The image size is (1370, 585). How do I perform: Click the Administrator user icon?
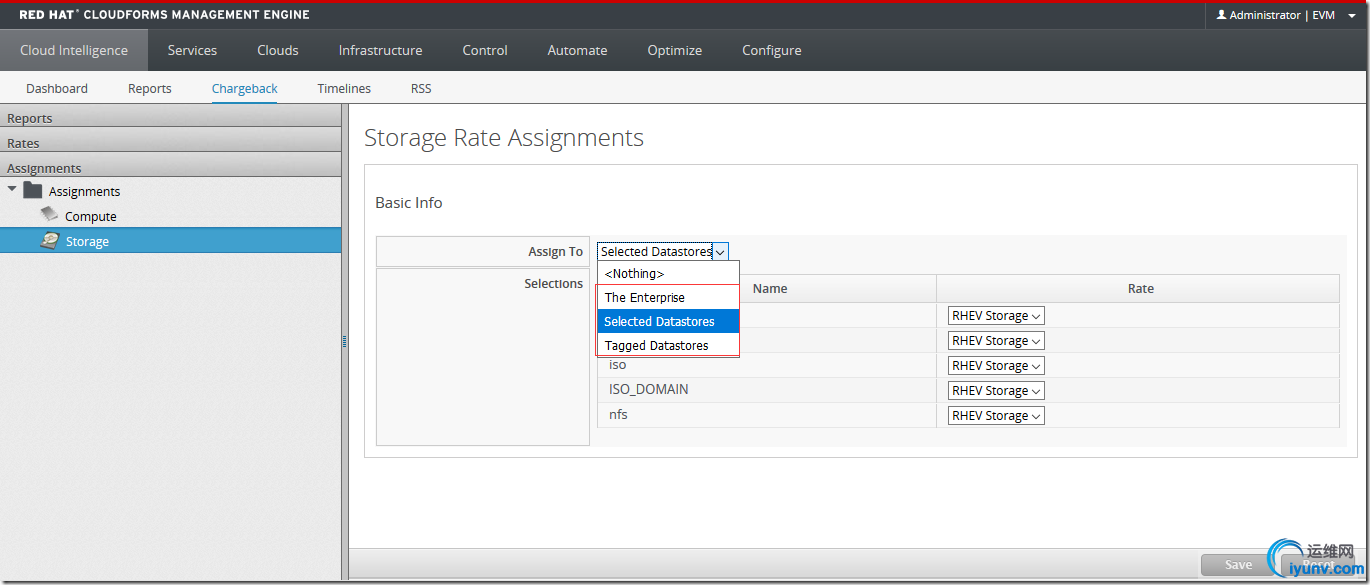point(1221,15)
